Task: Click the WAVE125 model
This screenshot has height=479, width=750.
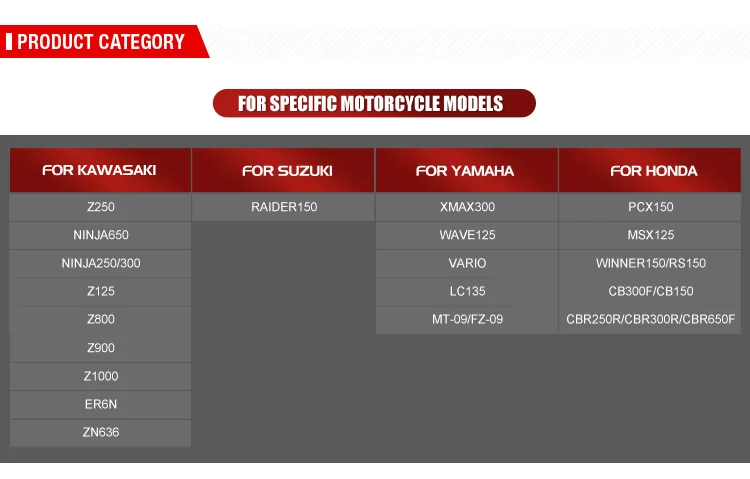Action: pyautogui.click(x=466, y=236)
